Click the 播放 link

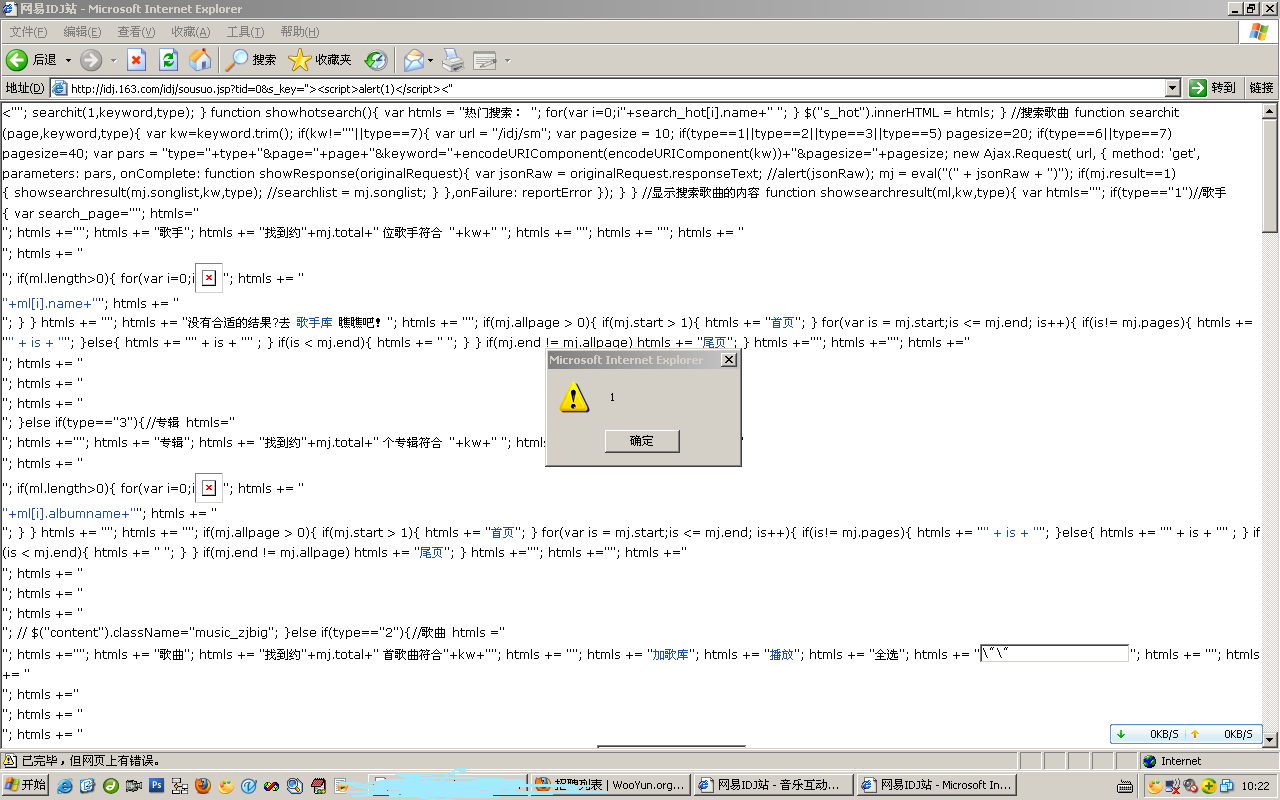tap(782, 655)
